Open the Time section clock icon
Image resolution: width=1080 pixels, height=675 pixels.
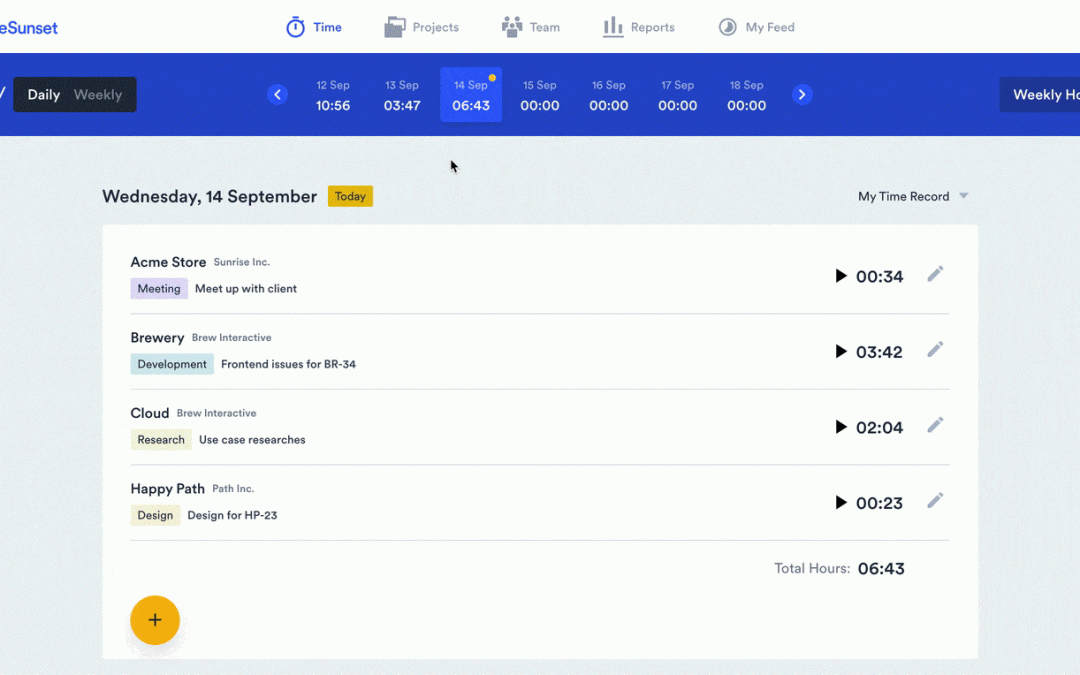point(294,27)
